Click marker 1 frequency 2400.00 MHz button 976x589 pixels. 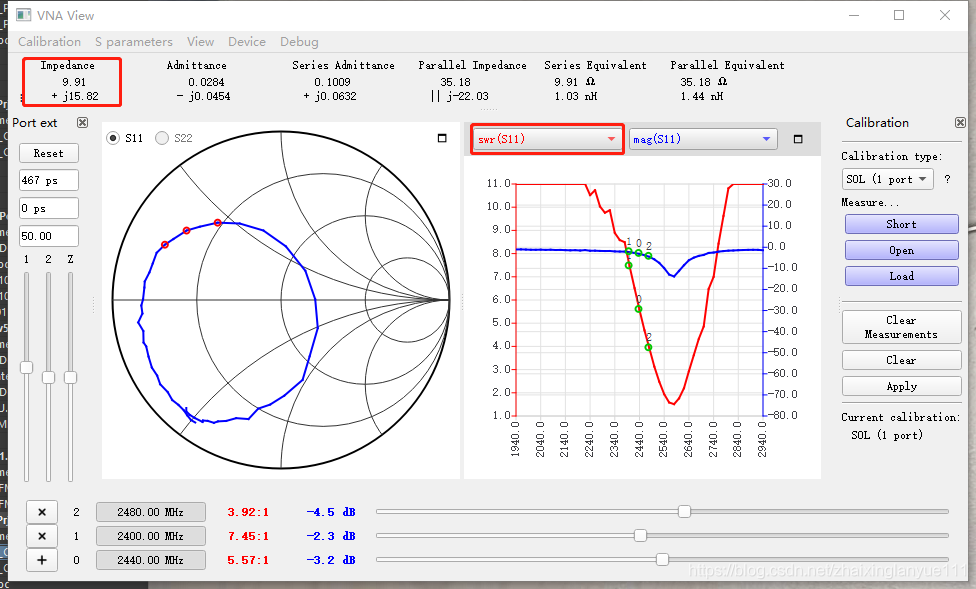[151, 536]
